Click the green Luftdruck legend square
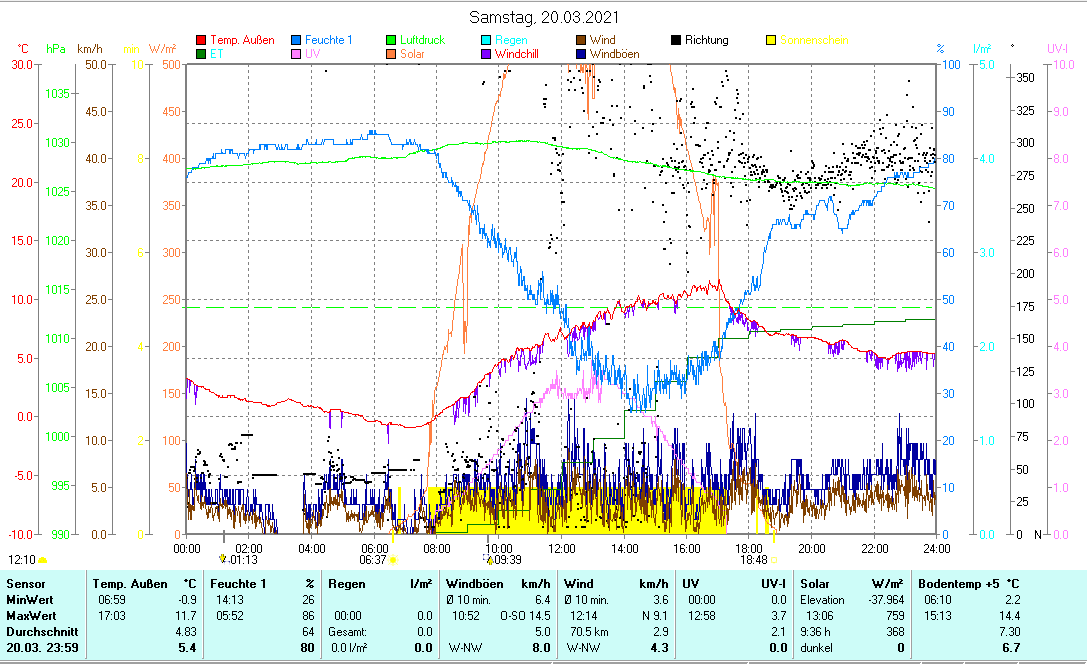Screen dimensions: 1087x664 (392, 40)
